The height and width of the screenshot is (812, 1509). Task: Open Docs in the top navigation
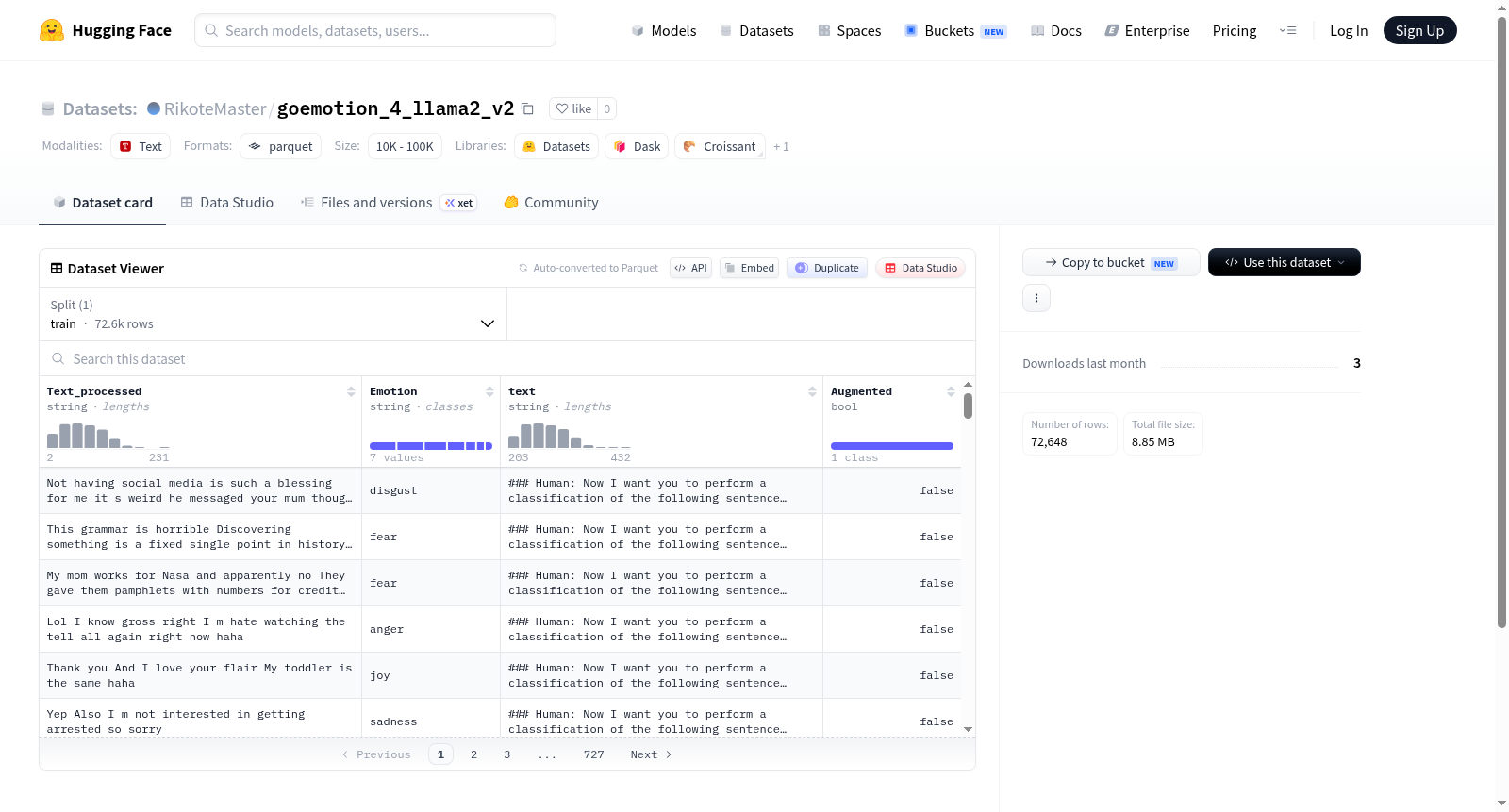(1056, 30)
